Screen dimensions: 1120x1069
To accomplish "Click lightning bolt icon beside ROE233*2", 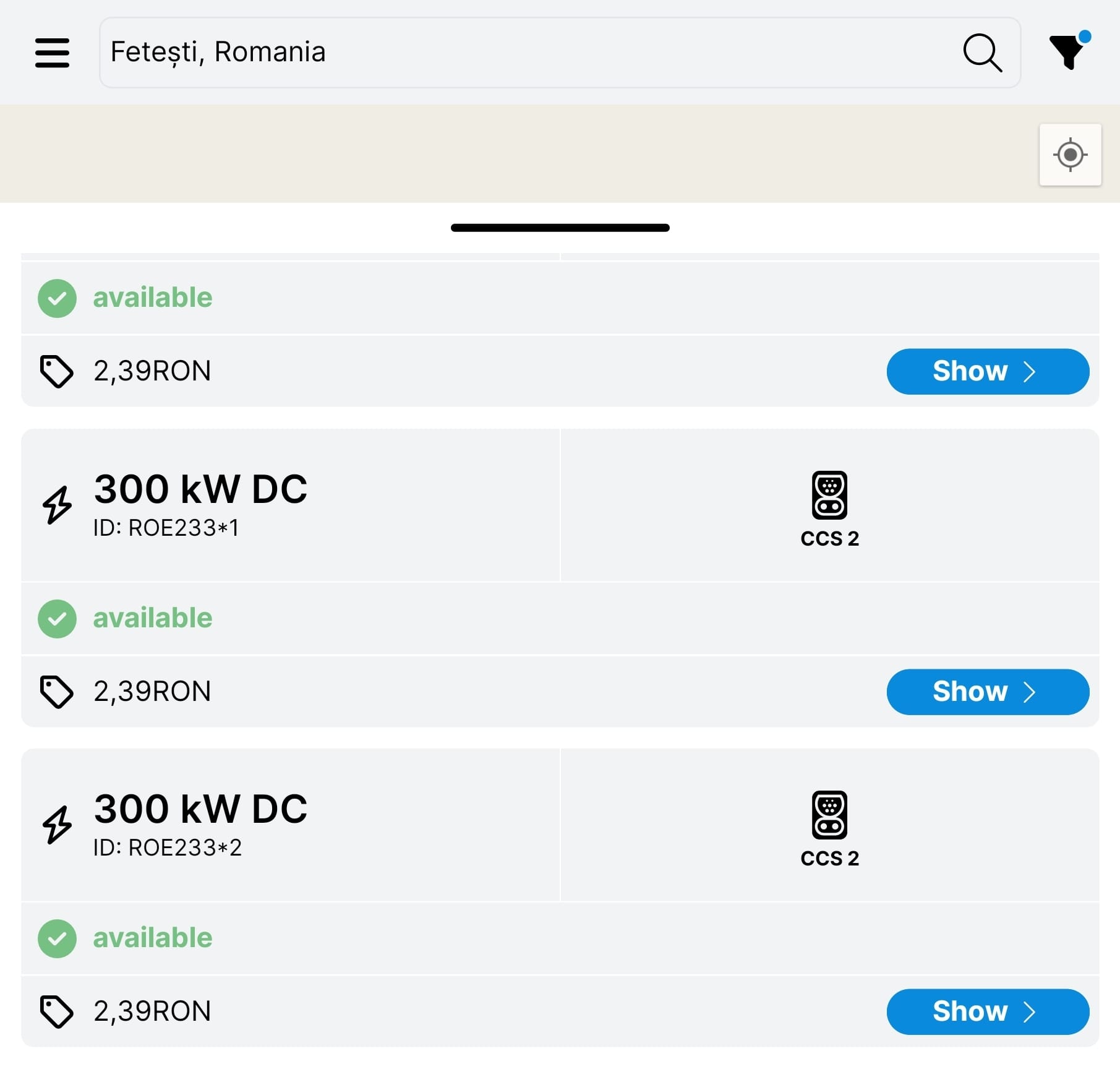I will 57,825.
